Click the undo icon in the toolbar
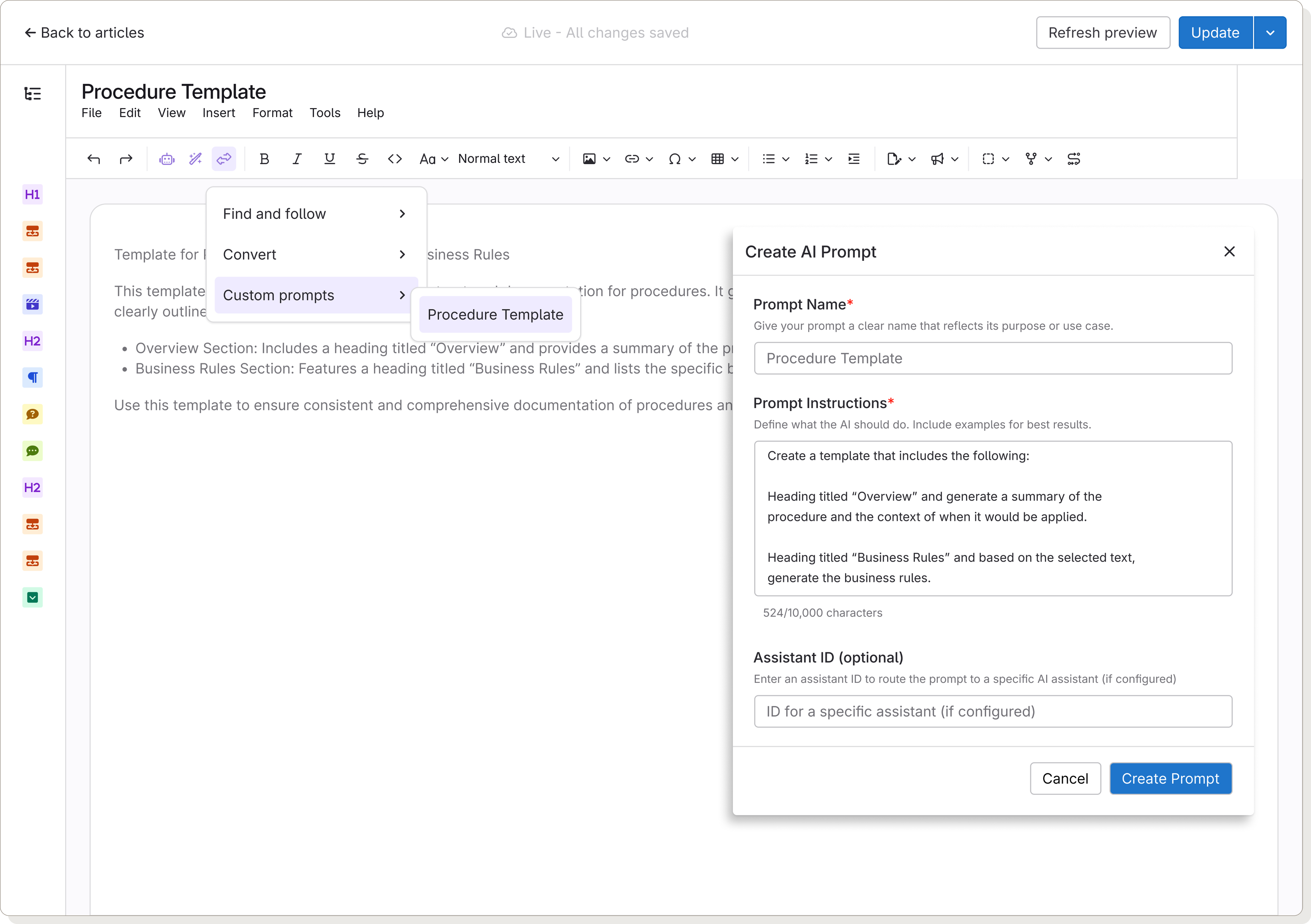The height and width of the screenshot is (924, 1311). (94, 159)
